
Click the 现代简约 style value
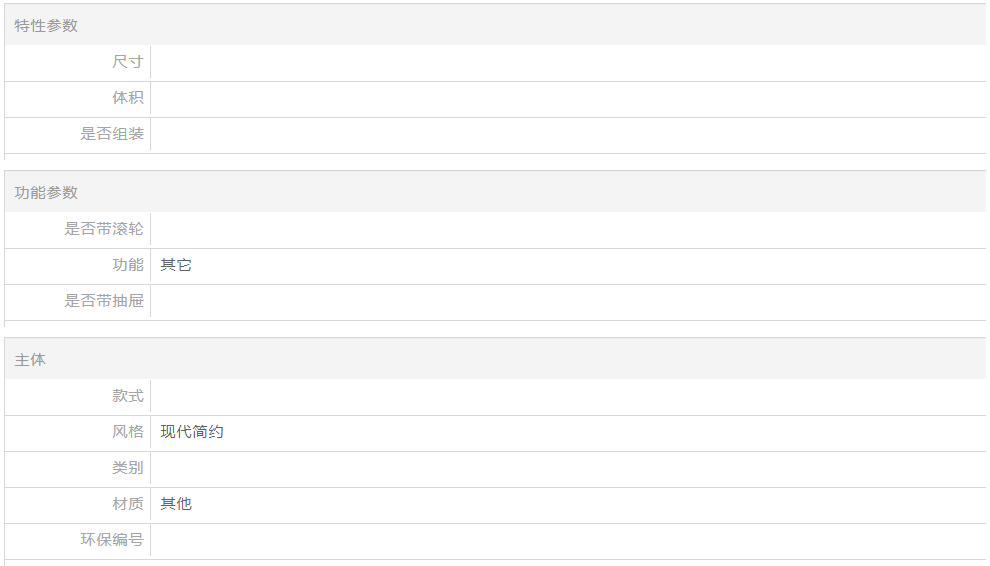[192, 432]
